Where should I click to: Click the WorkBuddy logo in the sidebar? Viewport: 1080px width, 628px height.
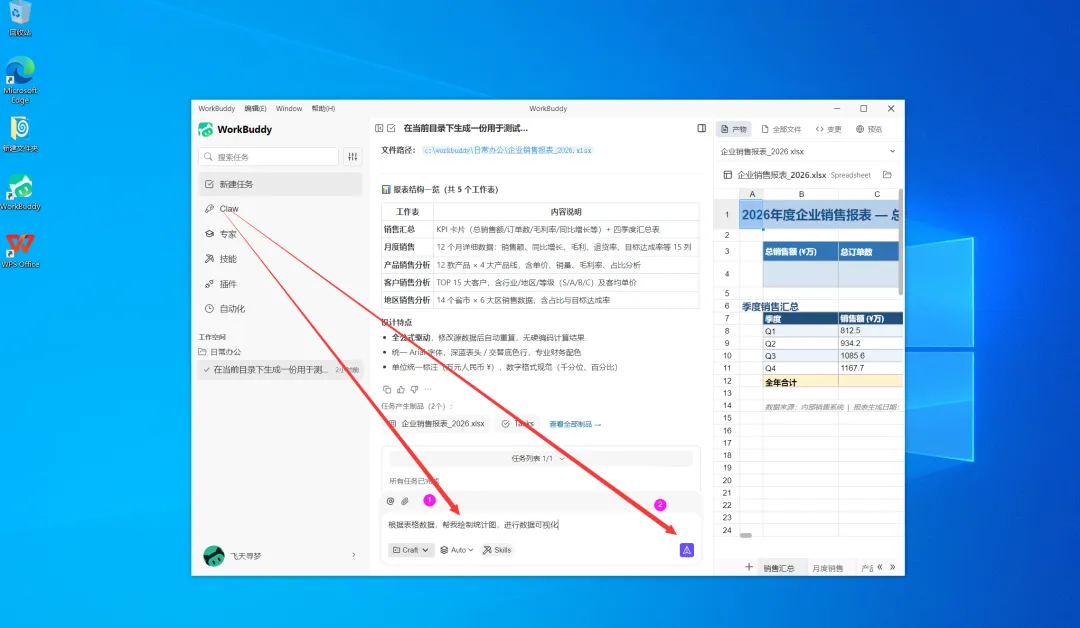click(205, 129)
